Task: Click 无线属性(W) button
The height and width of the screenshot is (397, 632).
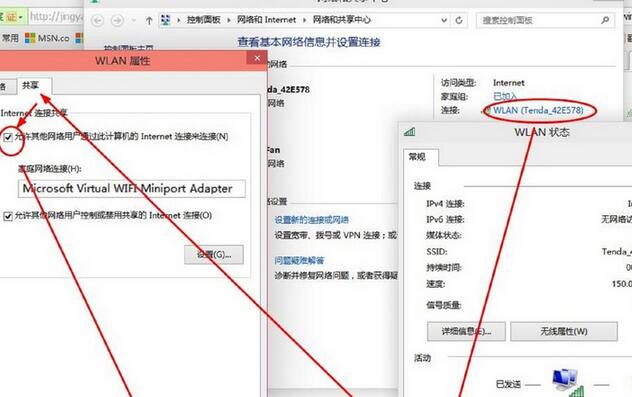Action: click(x=564, y=331)
